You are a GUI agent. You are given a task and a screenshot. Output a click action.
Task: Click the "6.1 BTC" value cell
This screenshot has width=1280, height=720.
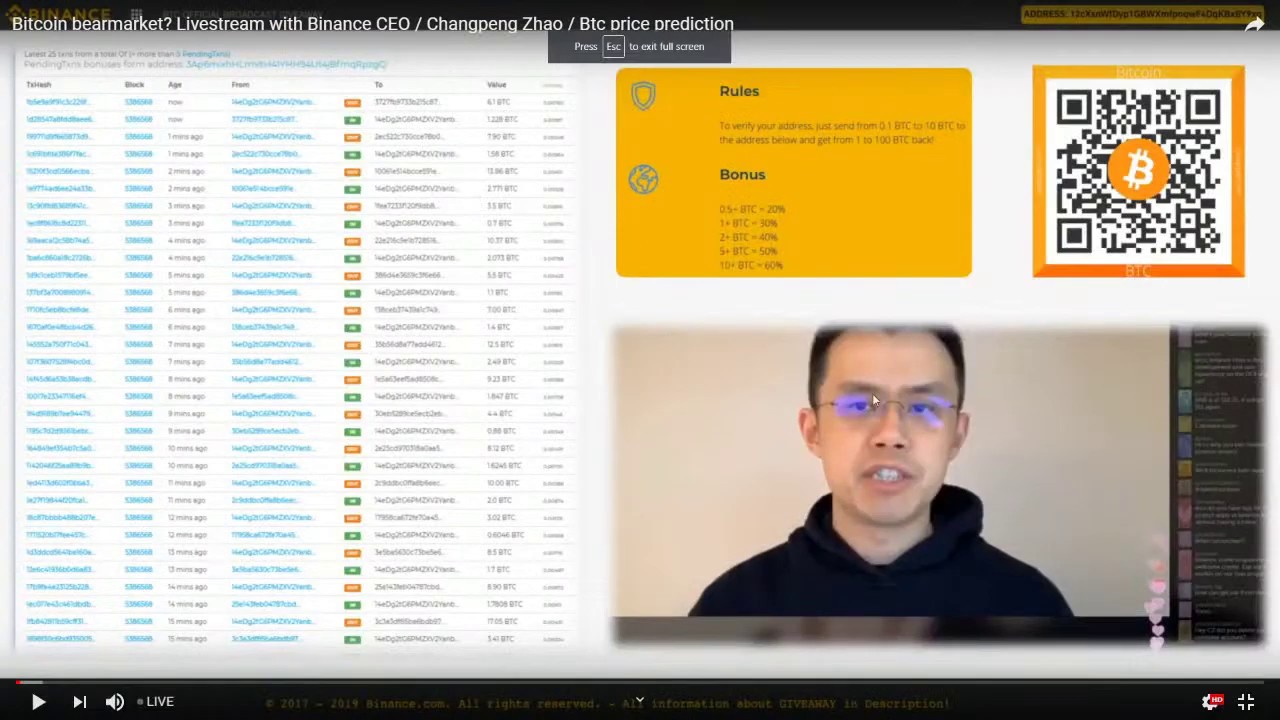click(498, 102)
